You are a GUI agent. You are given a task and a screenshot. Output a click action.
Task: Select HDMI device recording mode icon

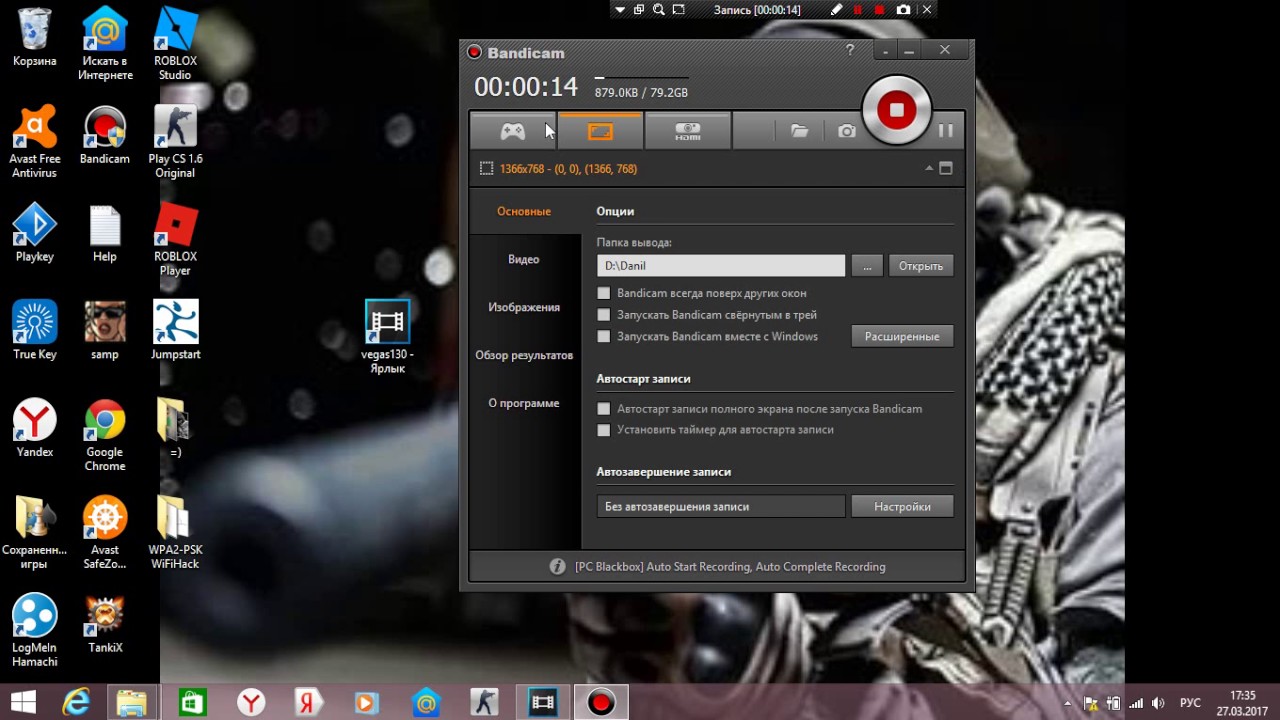point(688,131)
